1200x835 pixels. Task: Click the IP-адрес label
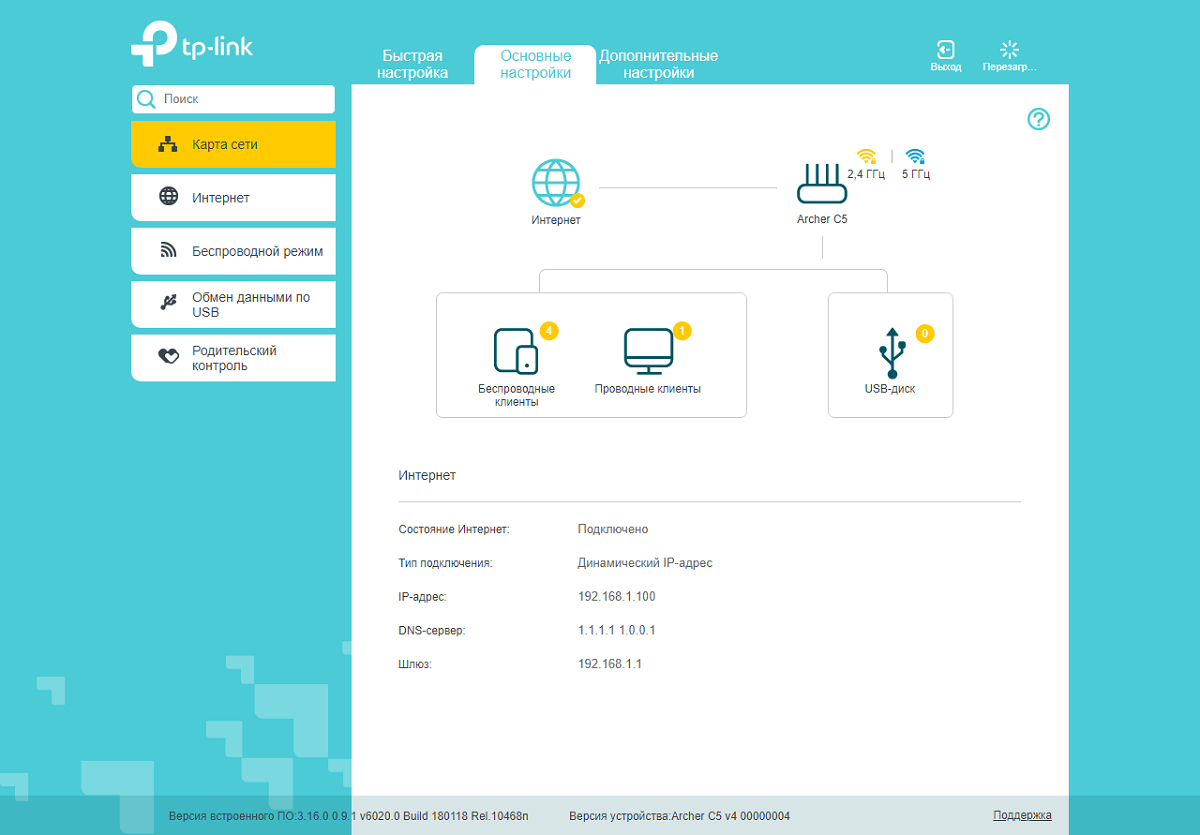click(x=422, y=597)
